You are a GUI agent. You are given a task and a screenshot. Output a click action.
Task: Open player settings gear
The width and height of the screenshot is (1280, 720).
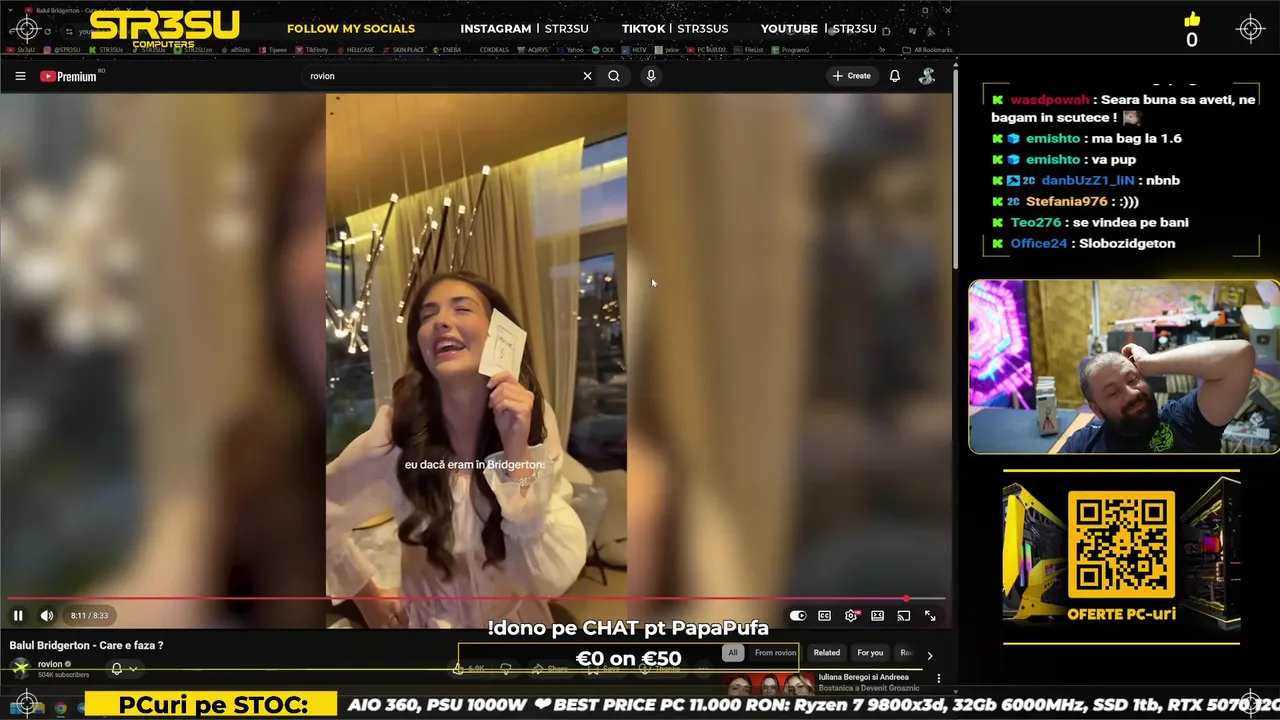[x=851, y=616]
